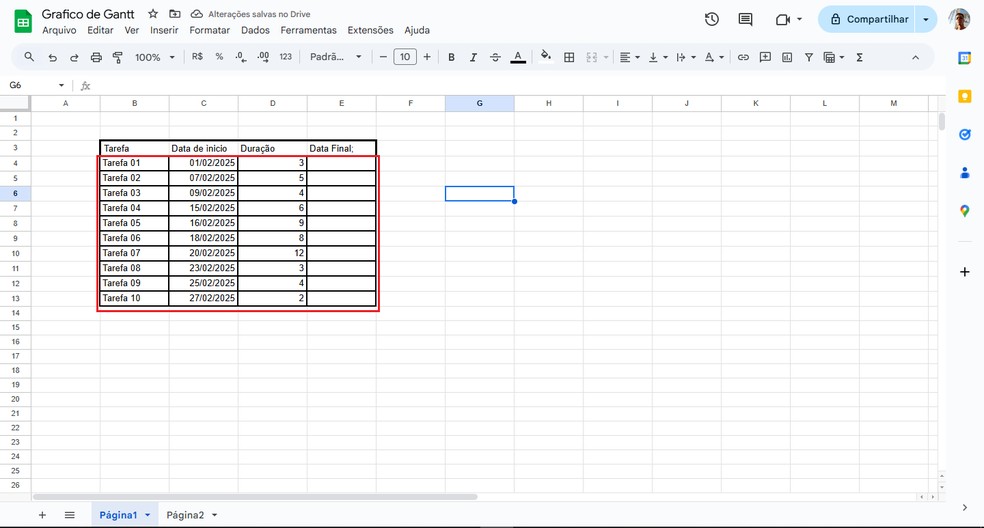Image resolution: width=984 pixels, height=528 pixels.
Task: Start a Meet call camera icon
Action: 782,19
